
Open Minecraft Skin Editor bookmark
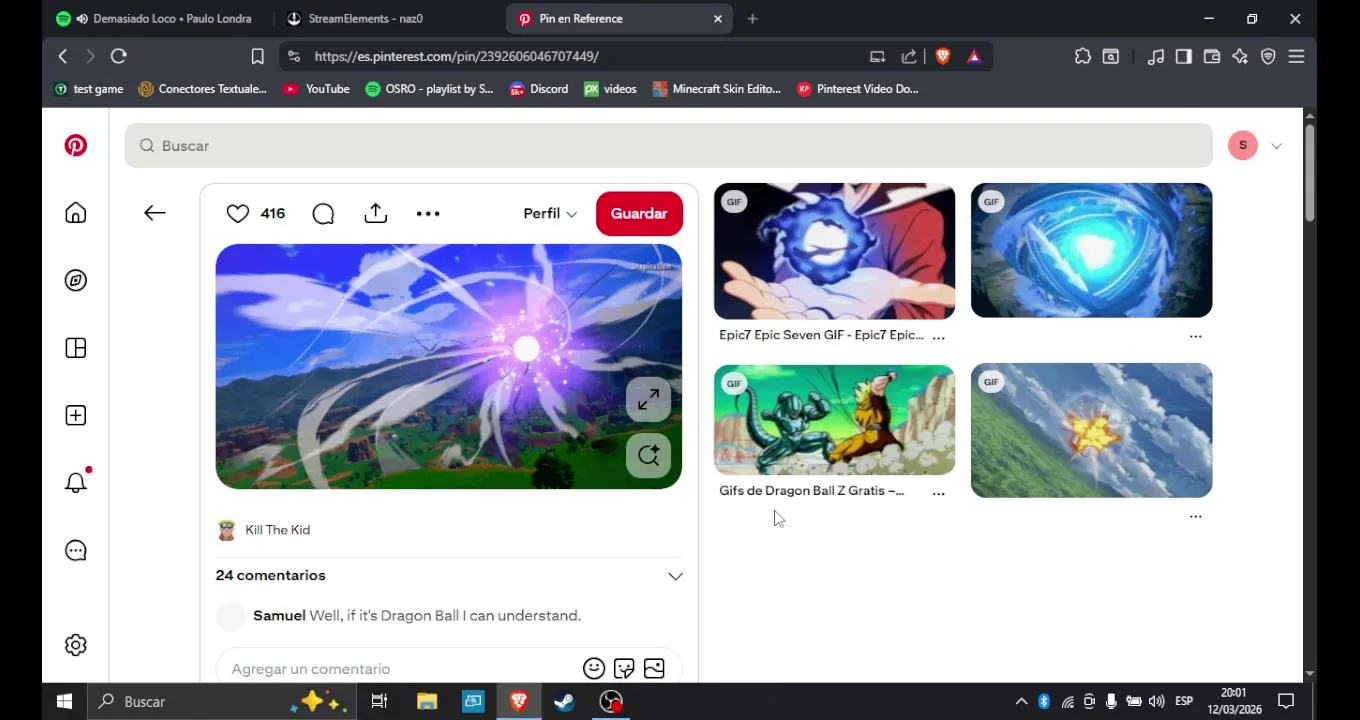(716, 89)
